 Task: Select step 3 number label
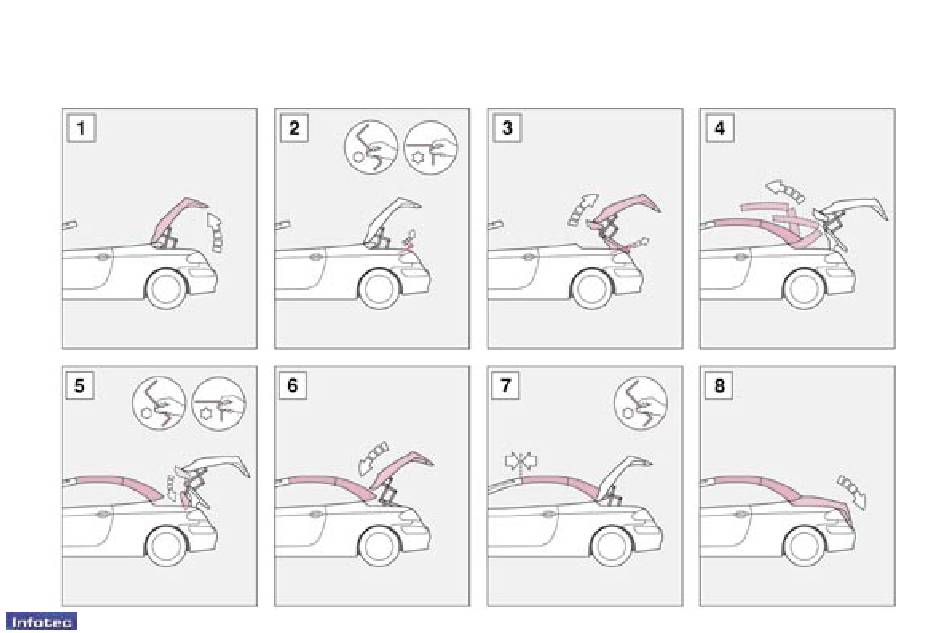507,128
